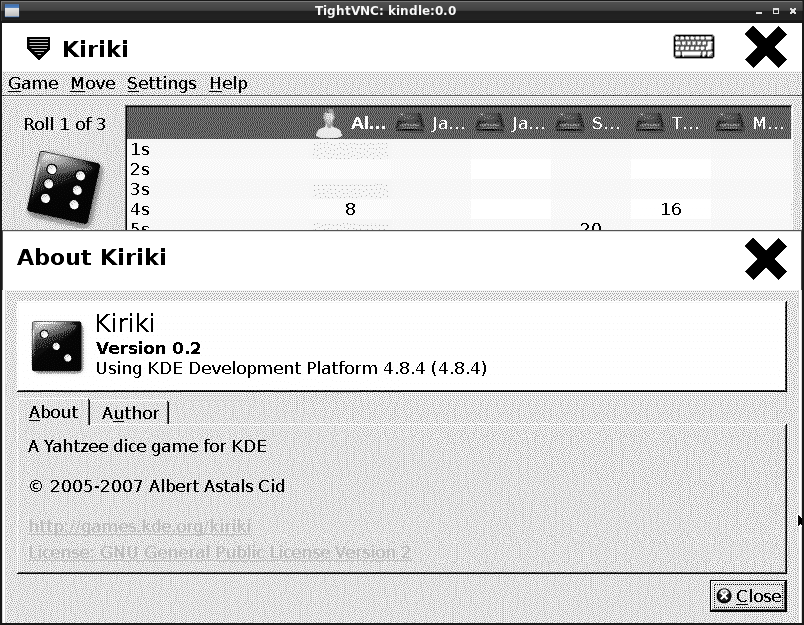This screenshot has width=804, height=625.
Task: Open the TightVNC window menu icon
Action: [x=12, y=10]
